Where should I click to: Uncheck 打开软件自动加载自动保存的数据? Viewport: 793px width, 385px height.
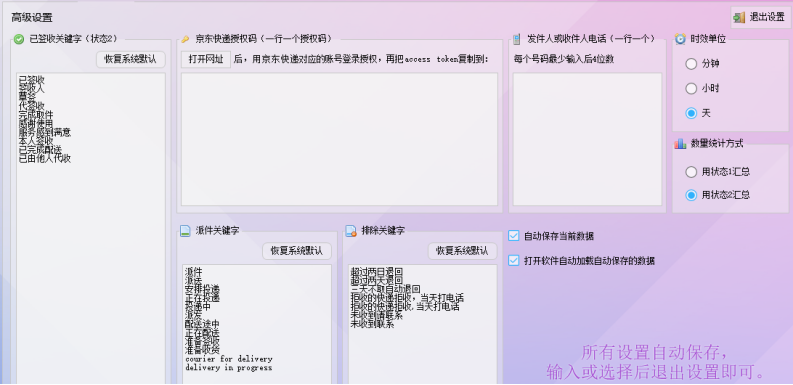coord(514,261)
